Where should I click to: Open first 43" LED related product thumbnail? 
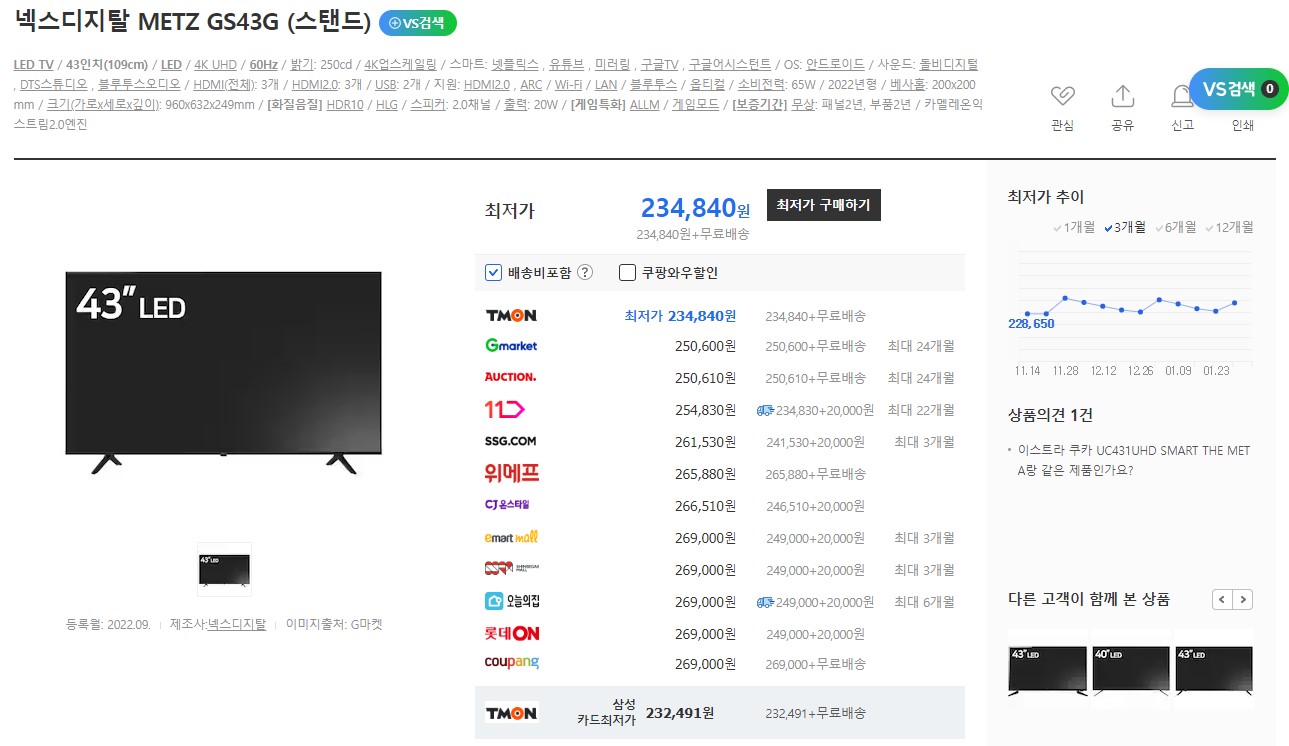click(1048, 669)
